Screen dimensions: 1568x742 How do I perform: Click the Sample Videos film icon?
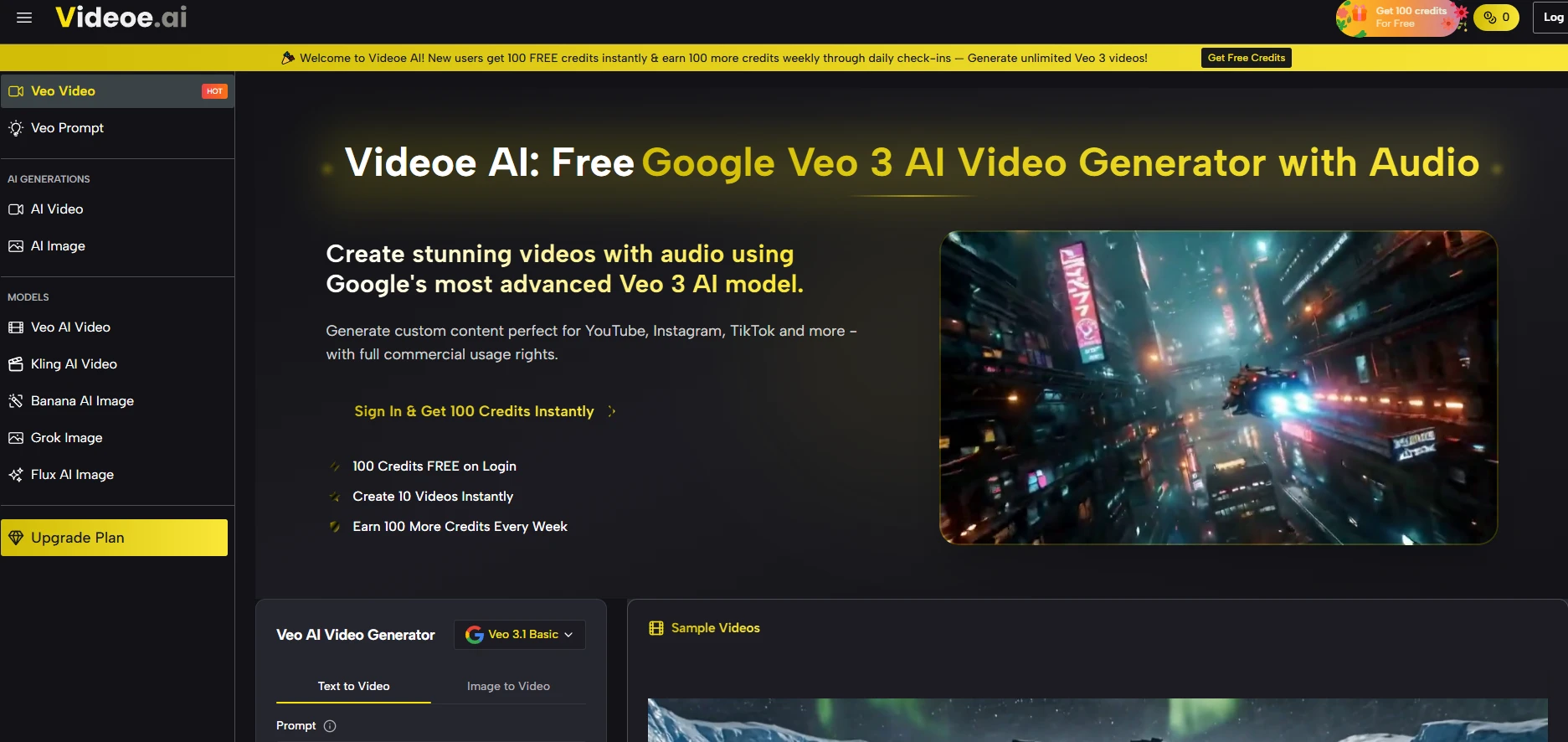pyautogui.click(x=656, y=628)
